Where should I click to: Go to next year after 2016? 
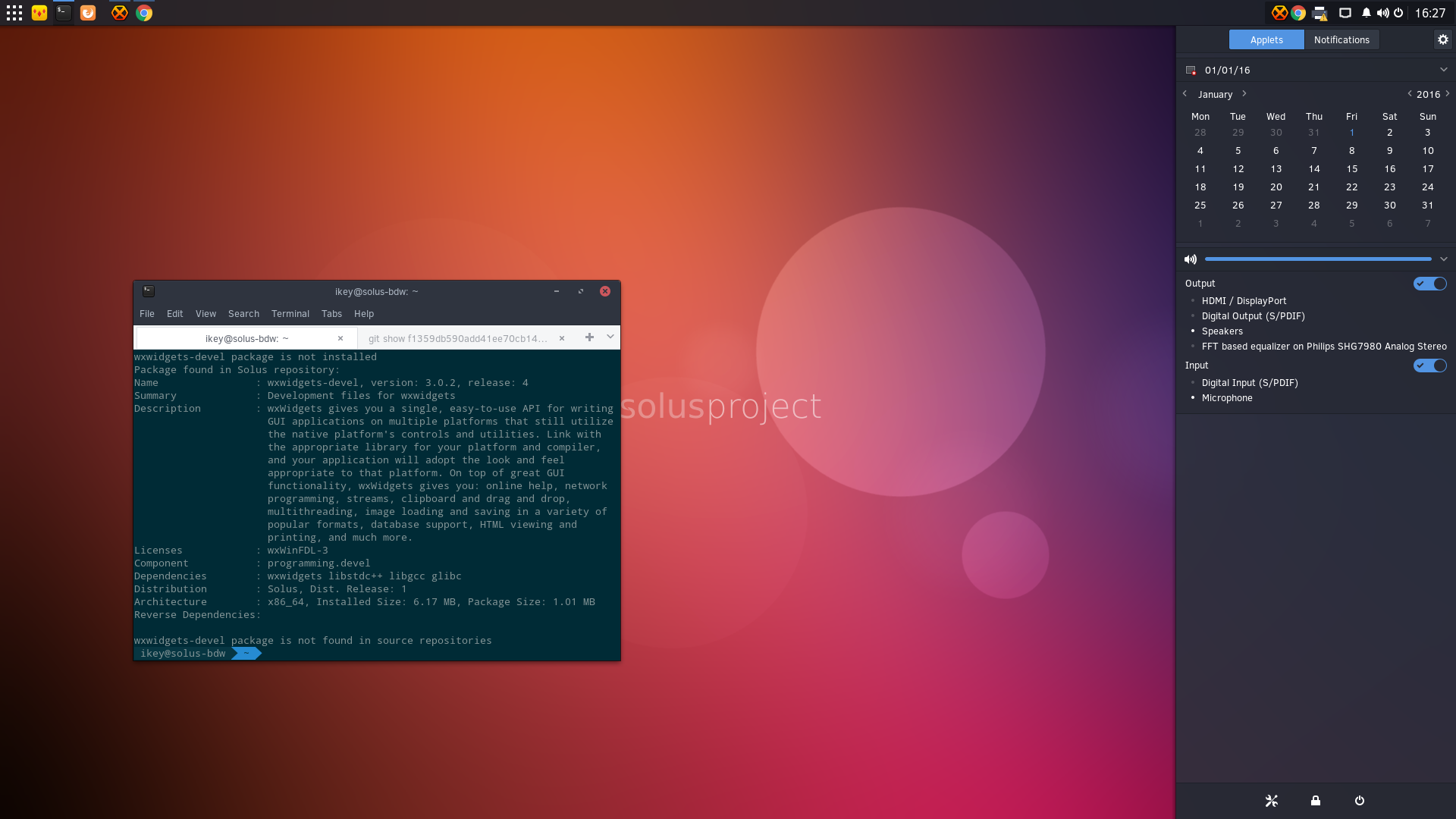tap(1447, 94)
